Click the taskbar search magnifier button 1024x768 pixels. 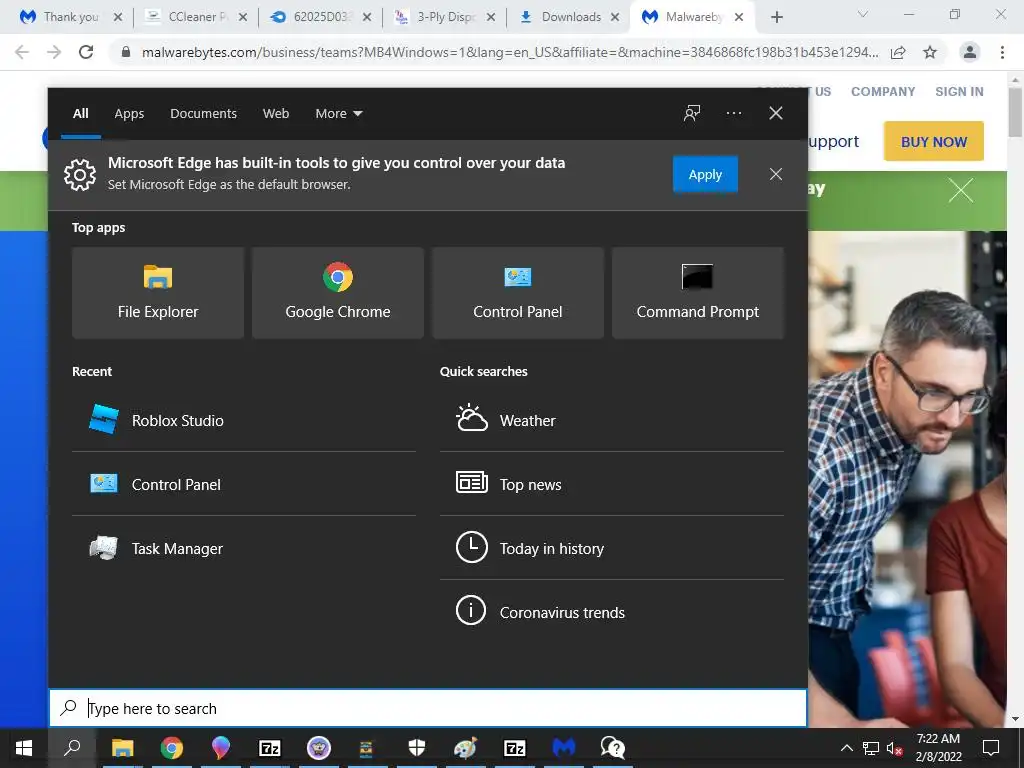coord(72,748)
